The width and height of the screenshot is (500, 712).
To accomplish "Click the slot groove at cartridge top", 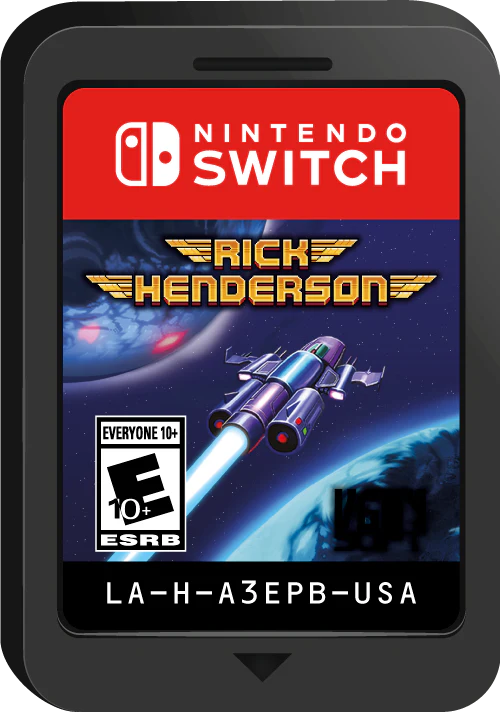I will [x=262, y=64].
